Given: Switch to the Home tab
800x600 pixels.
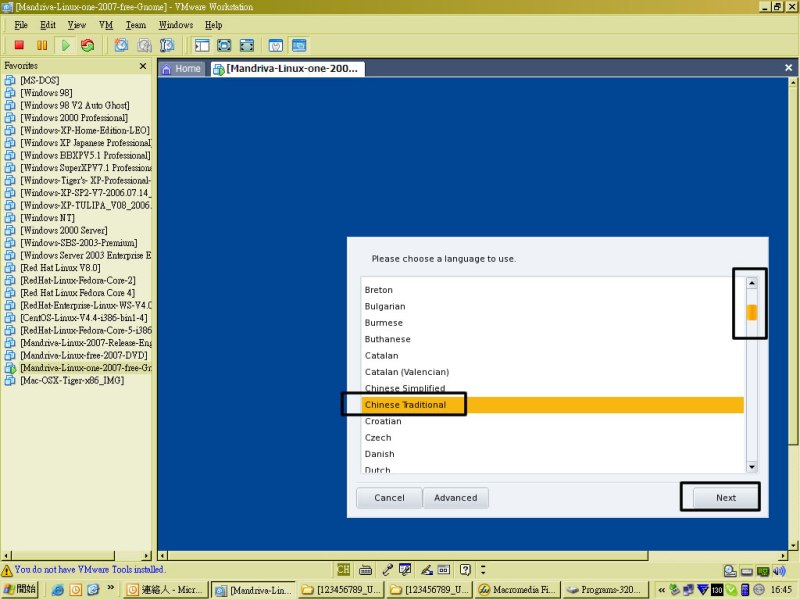Looking at the screenshot, I should (182, 69).
